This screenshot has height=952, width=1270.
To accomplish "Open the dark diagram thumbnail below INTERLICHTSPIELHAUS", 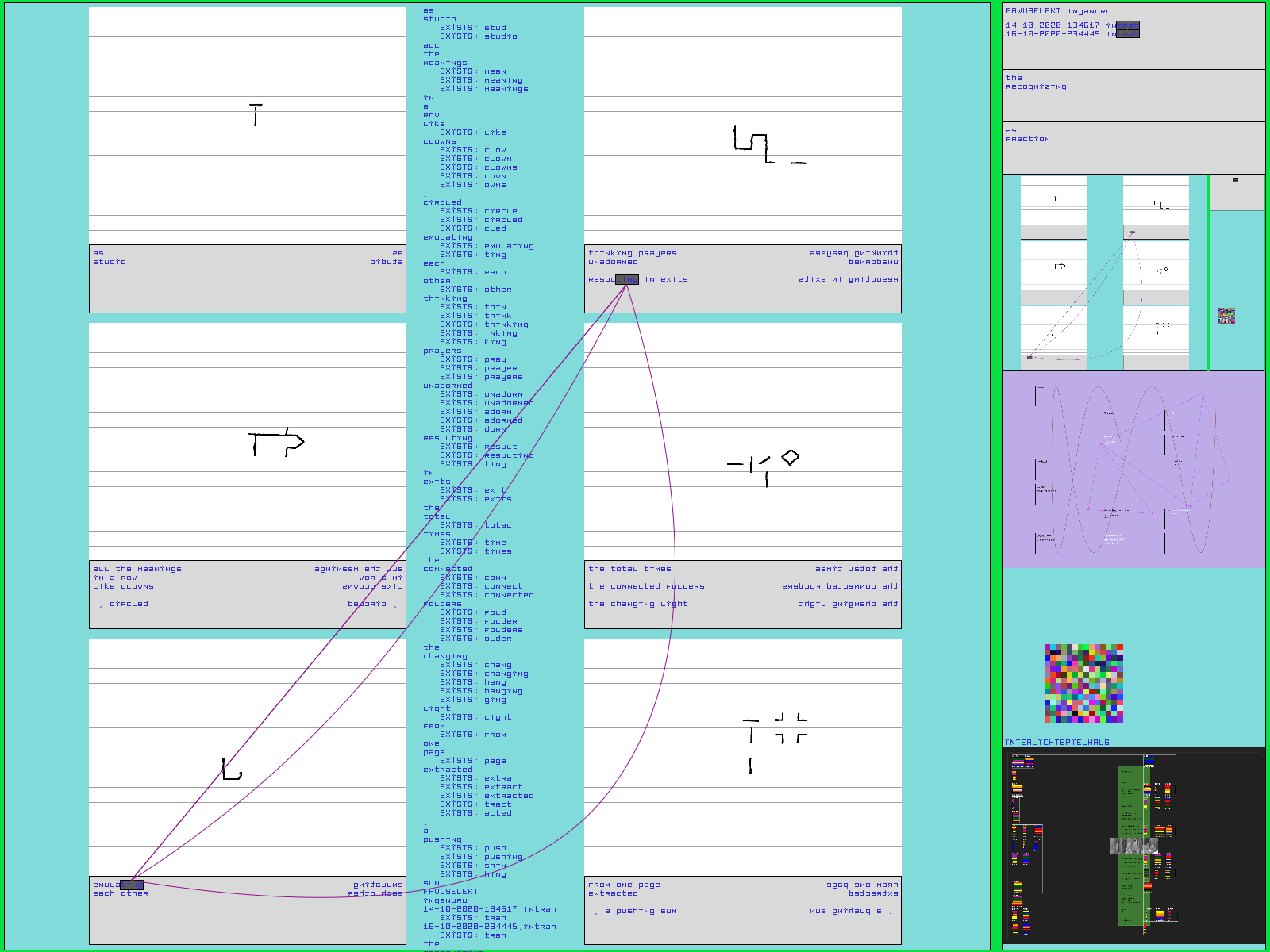I will click(x=1133, y=846).
